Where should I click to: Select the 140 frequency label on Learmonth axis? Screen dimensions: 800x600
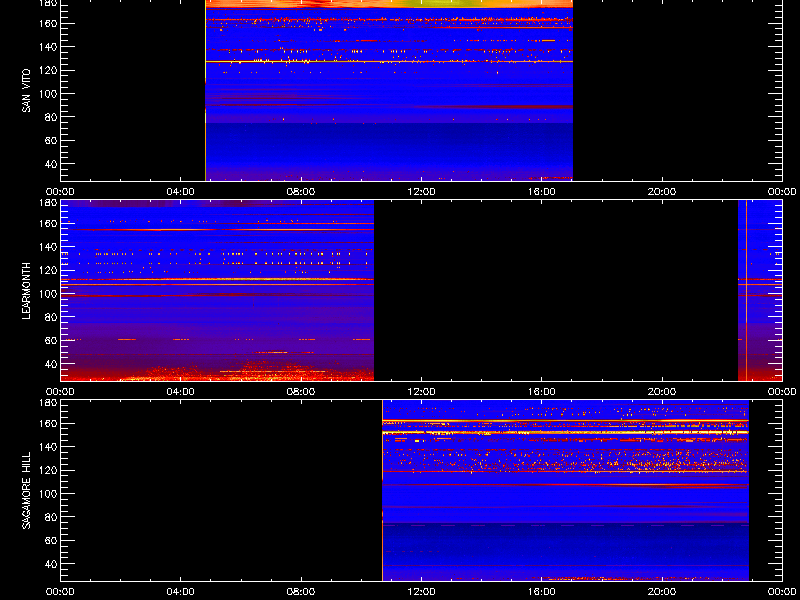[x=49, y=247]
